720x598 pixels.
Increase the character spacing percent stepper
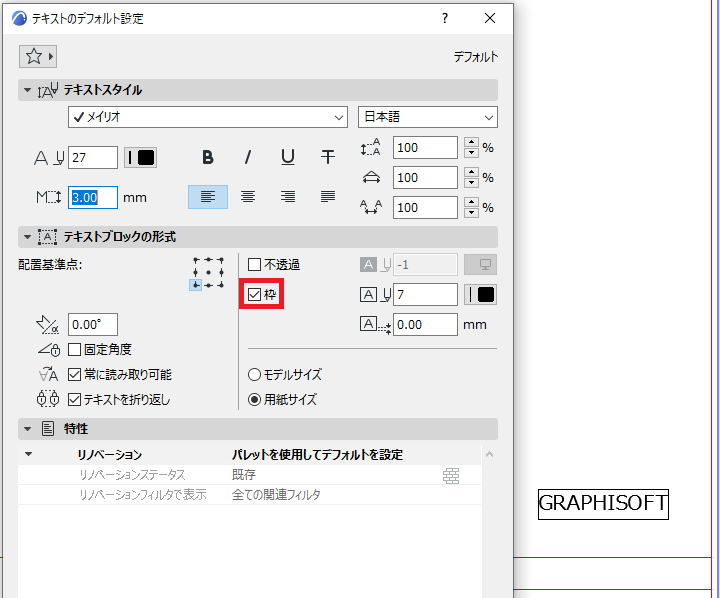471,203
